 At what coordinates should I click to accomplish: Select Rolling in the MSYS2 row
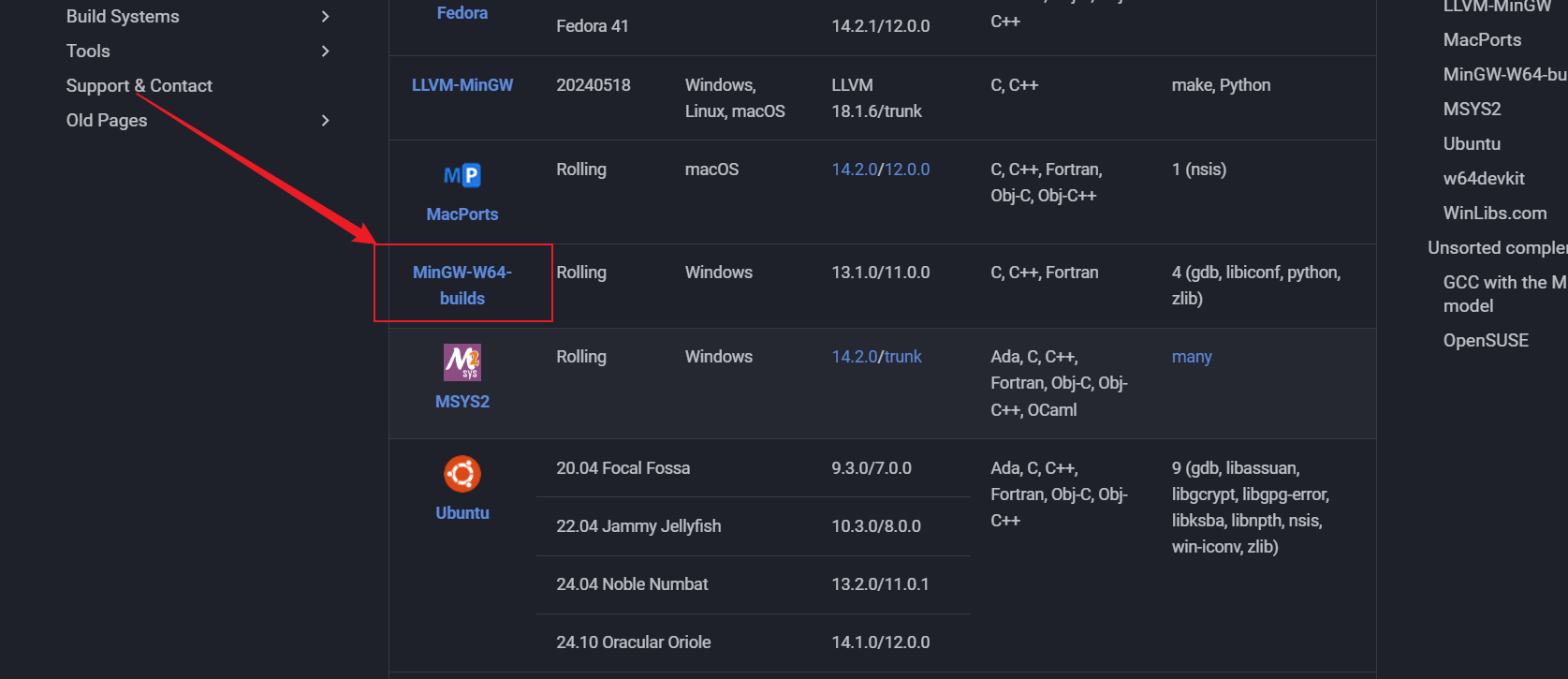[581, 357]
